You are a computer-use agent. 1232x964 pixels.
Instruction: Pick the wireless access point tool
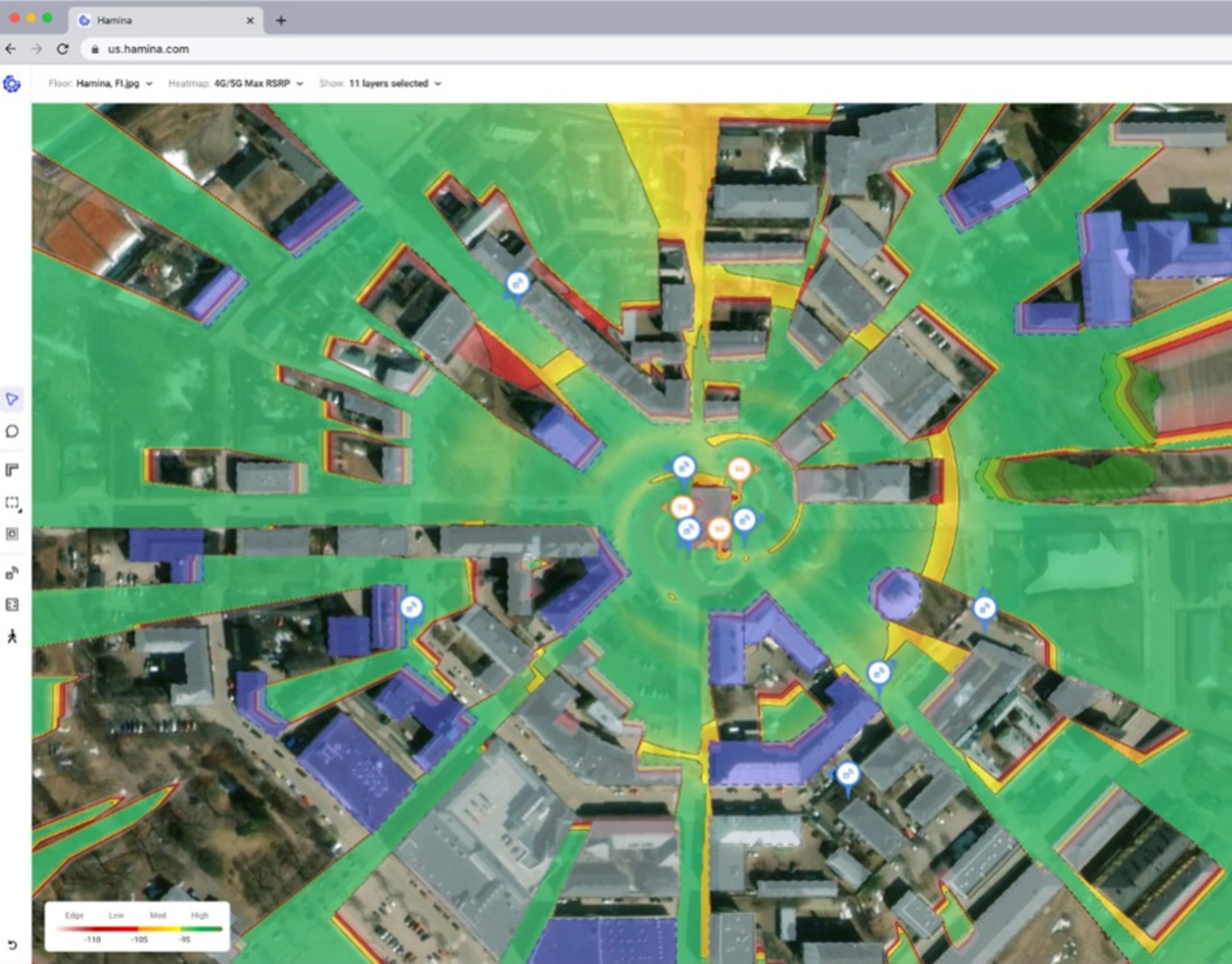pyautogui.click(x=12, y=573)
